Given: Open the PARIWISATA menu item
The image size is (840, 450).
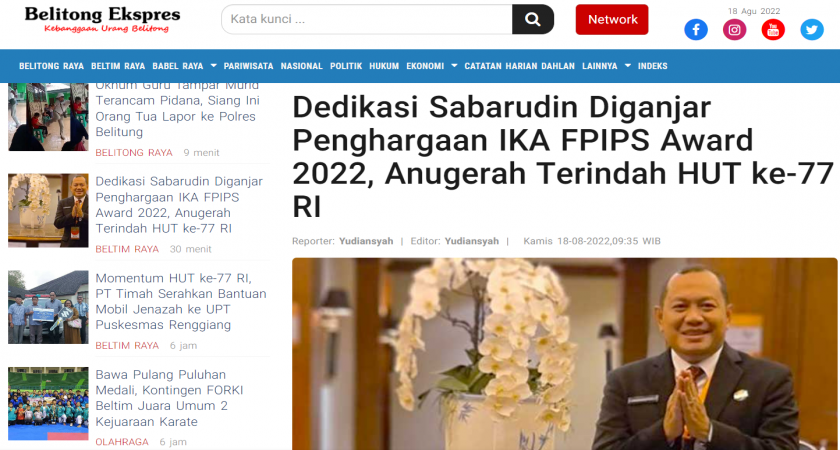Looking at the screenshot, I should click(x=249, y=66).
